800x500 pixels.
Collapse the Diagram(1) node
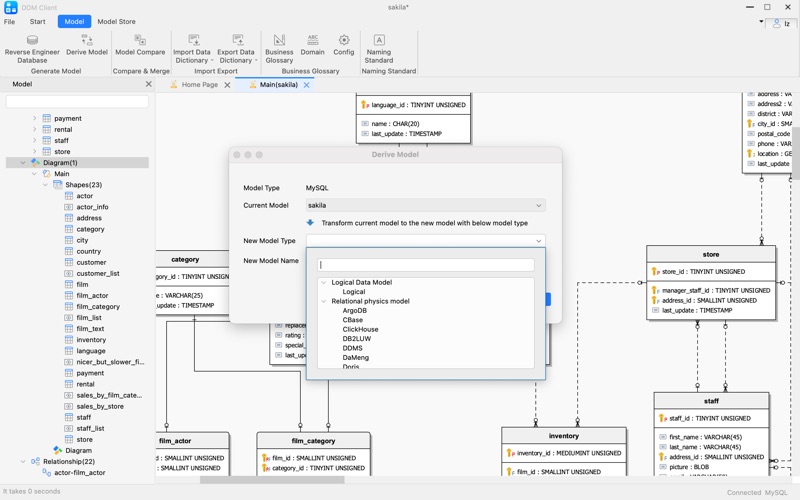(23, 163)
